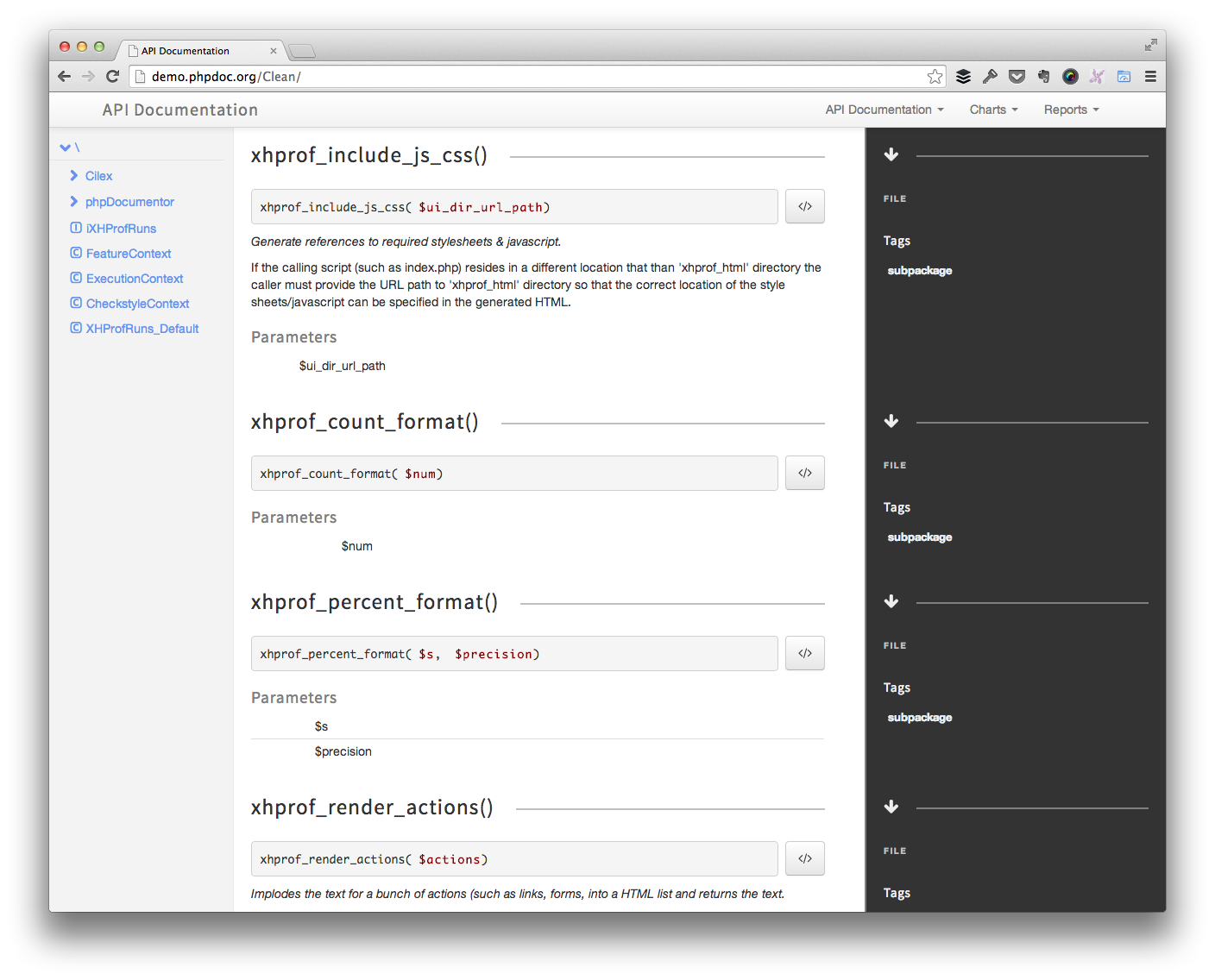Click the subpackage tag link

point(919,270)
